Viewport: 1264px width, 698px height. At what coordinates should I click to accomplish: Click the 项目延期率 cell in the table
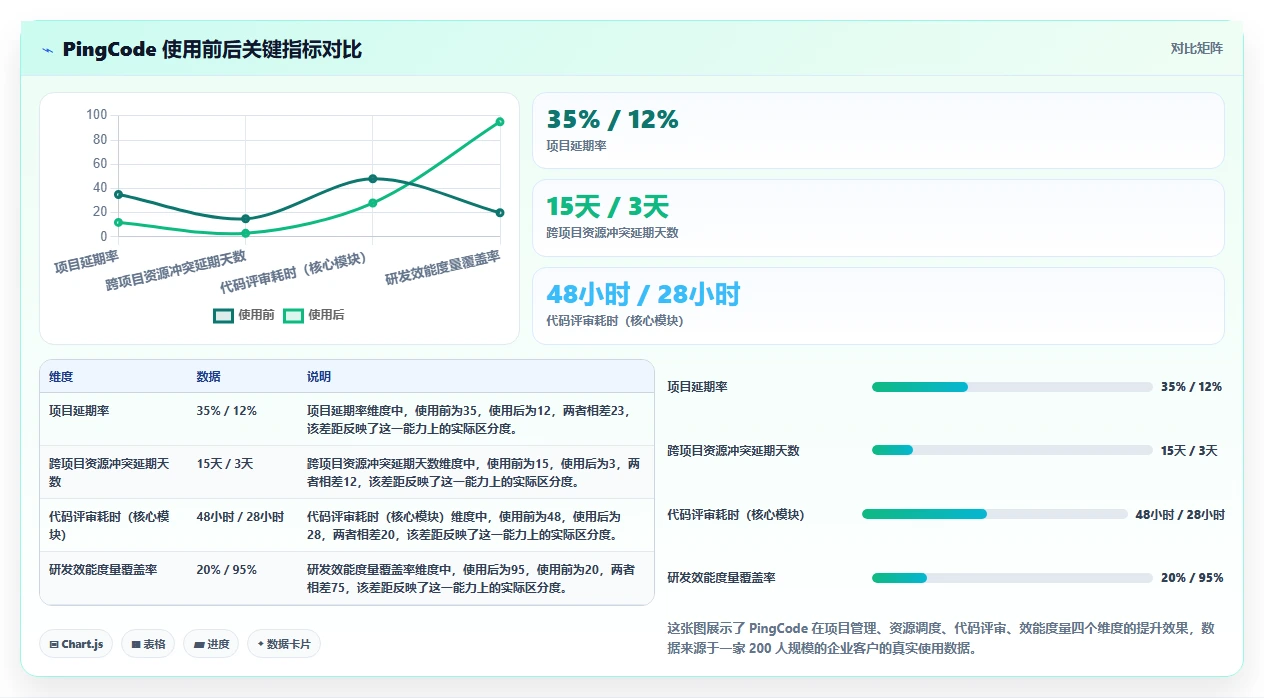tap(79, 410)
